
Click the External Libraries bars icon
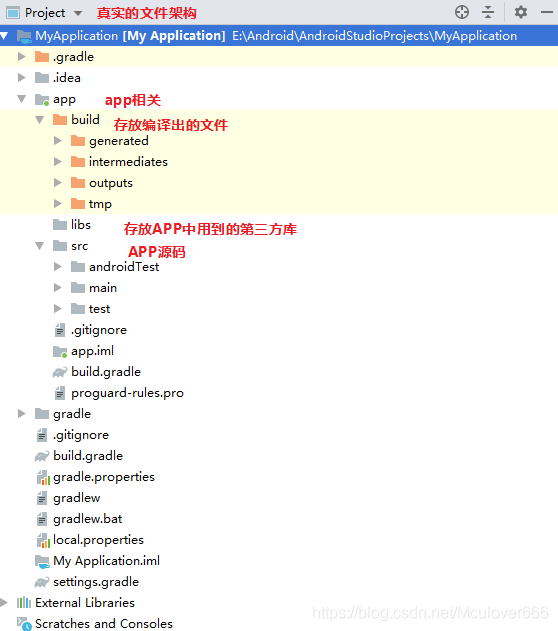click(x=24, y=603)
